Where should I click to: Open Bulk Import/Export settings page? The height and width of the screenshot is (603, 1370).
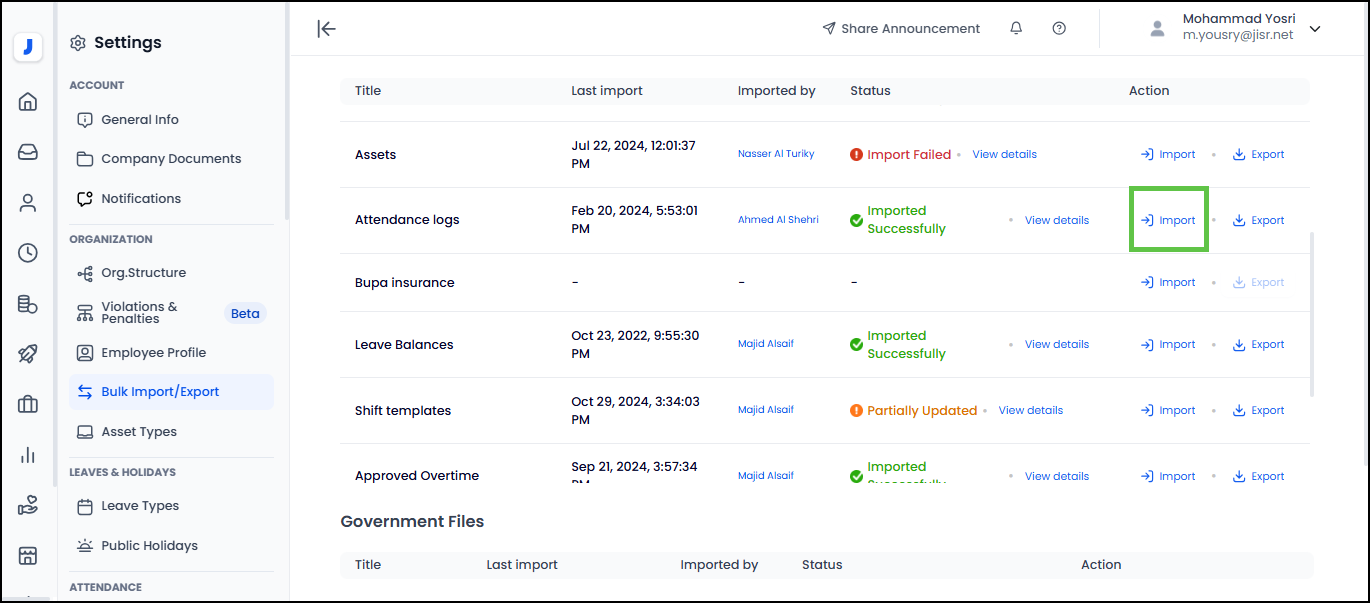tap(160, 392)
